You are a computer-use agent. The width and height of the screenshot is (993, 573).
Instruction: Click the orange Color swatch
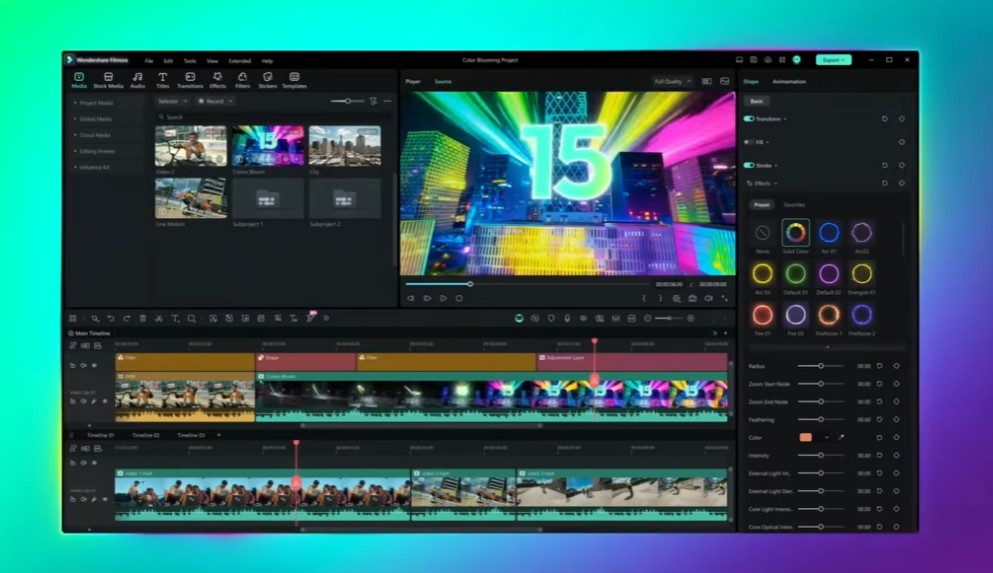coord(805,437)
